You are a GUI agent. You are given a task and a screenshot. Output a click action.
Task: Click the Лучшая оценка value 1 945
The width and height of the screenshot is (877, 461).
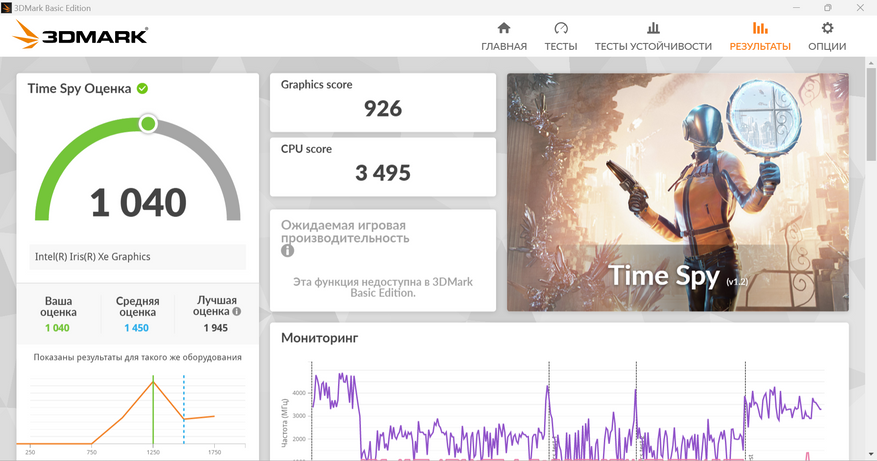coord(215,328)
